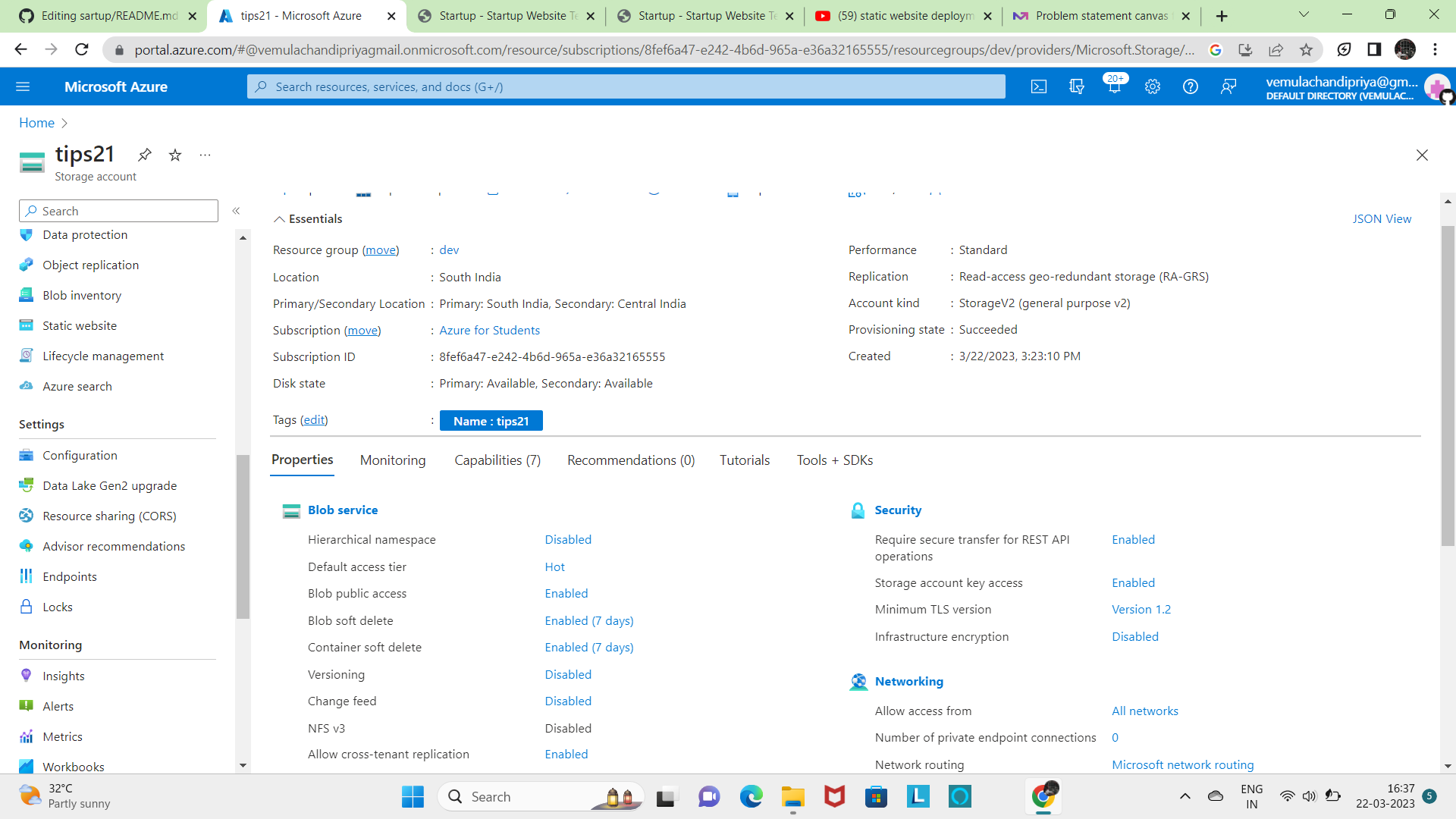Open the Cloud Shell terminal
1456x819 pixels.
point(1039,86)
